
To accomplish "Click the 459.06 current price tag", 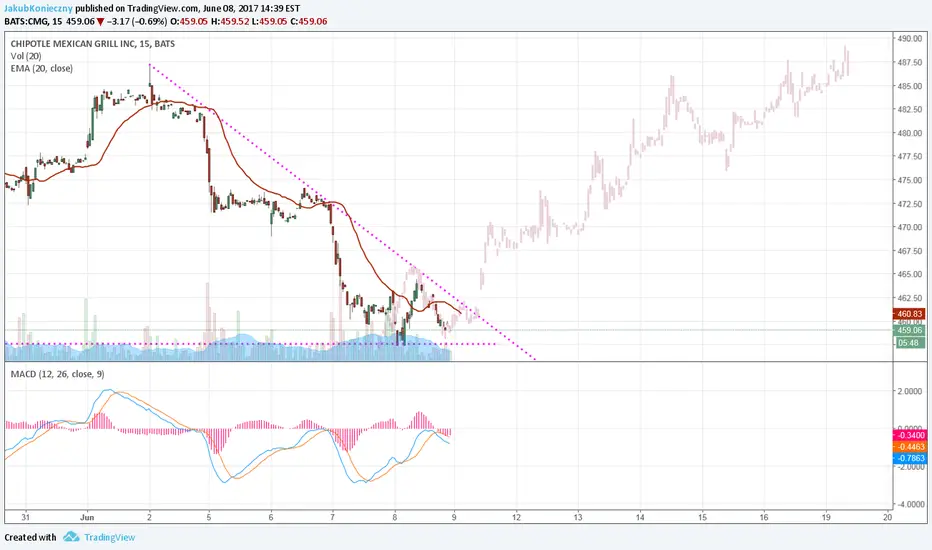I will (x=909, y=331).
